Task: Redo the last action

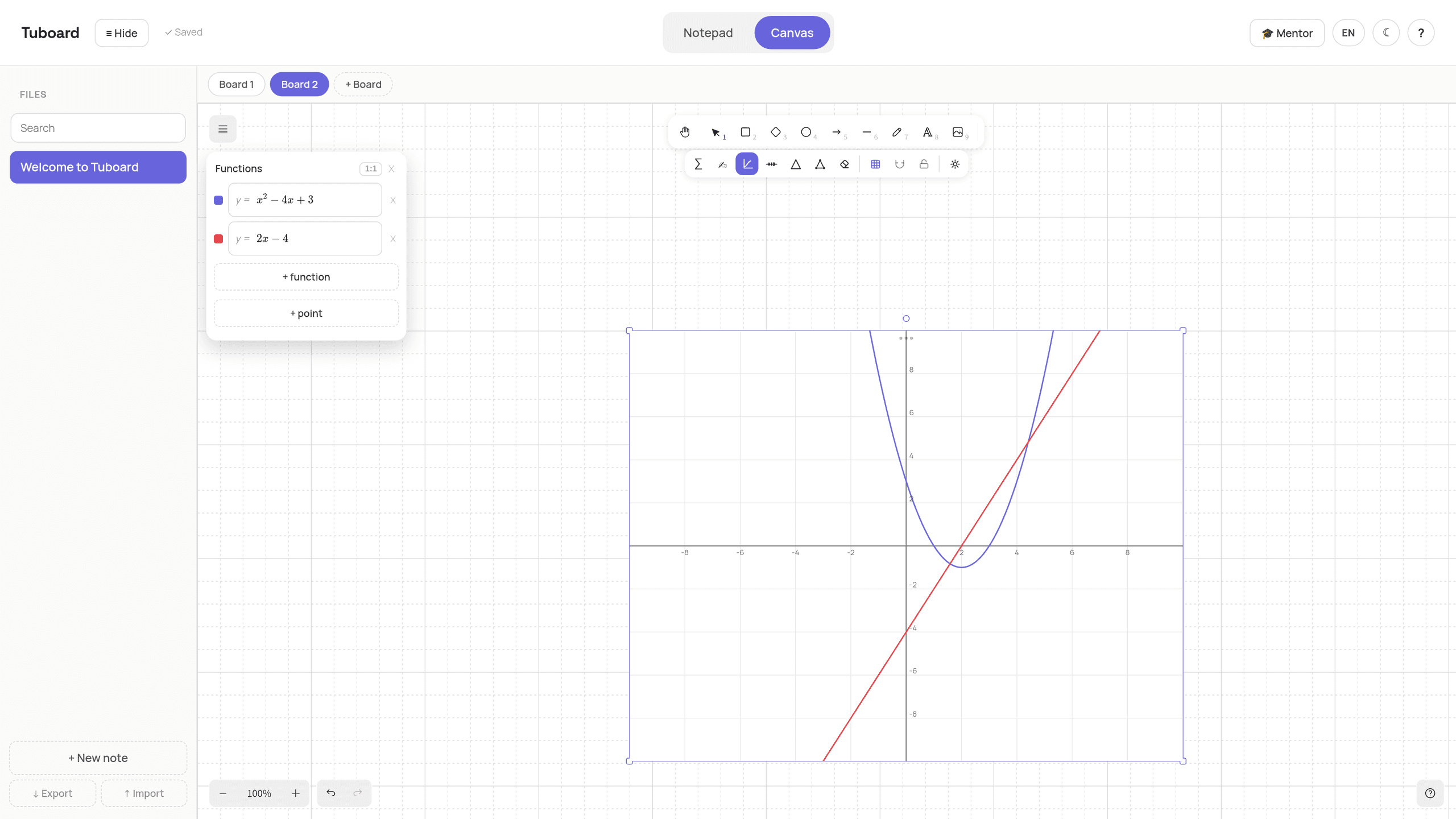Action: pyautogui.click(x=358, y=793)
